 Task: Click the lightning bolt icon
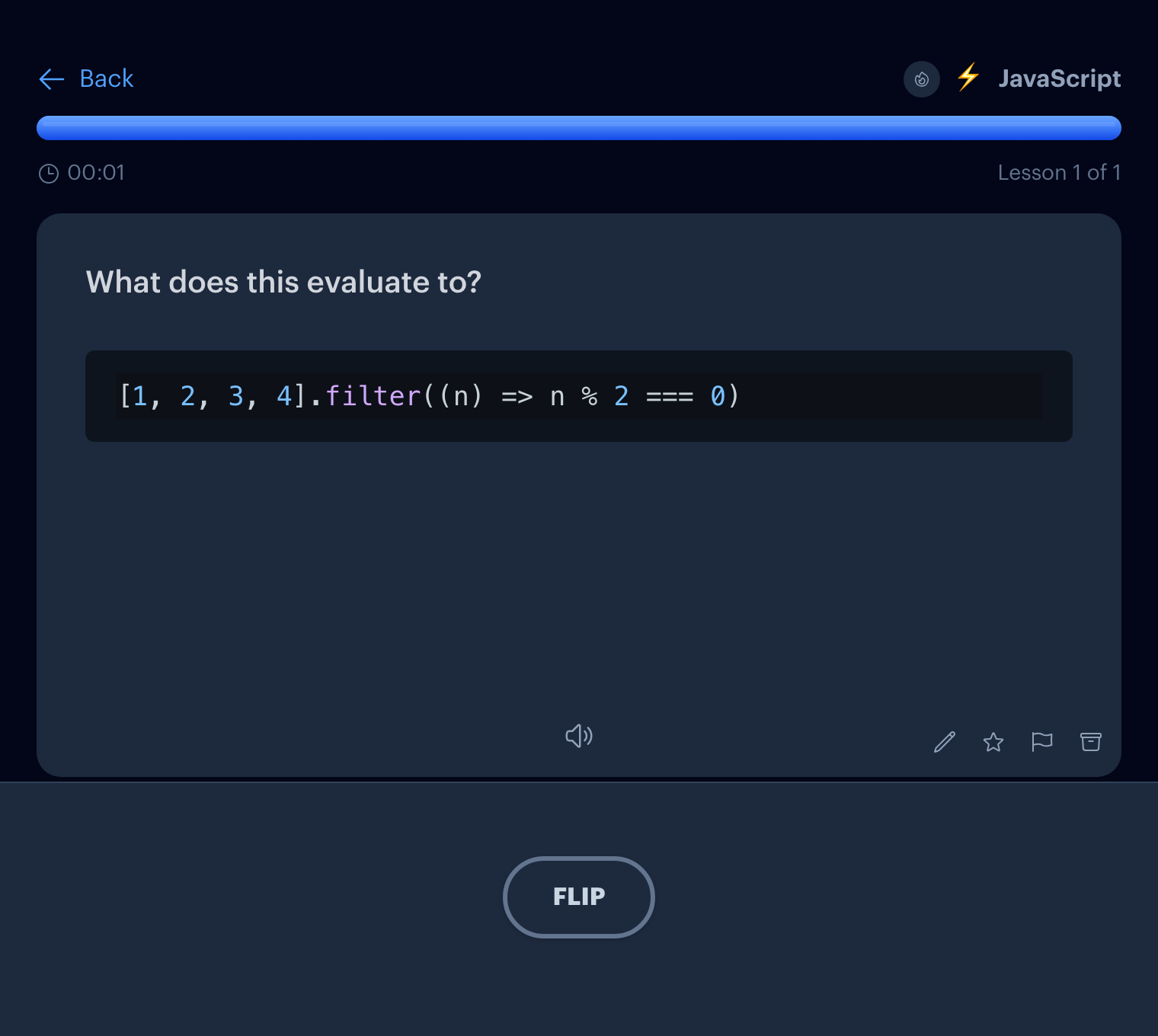pyautogui.click(x=968, y=78)
